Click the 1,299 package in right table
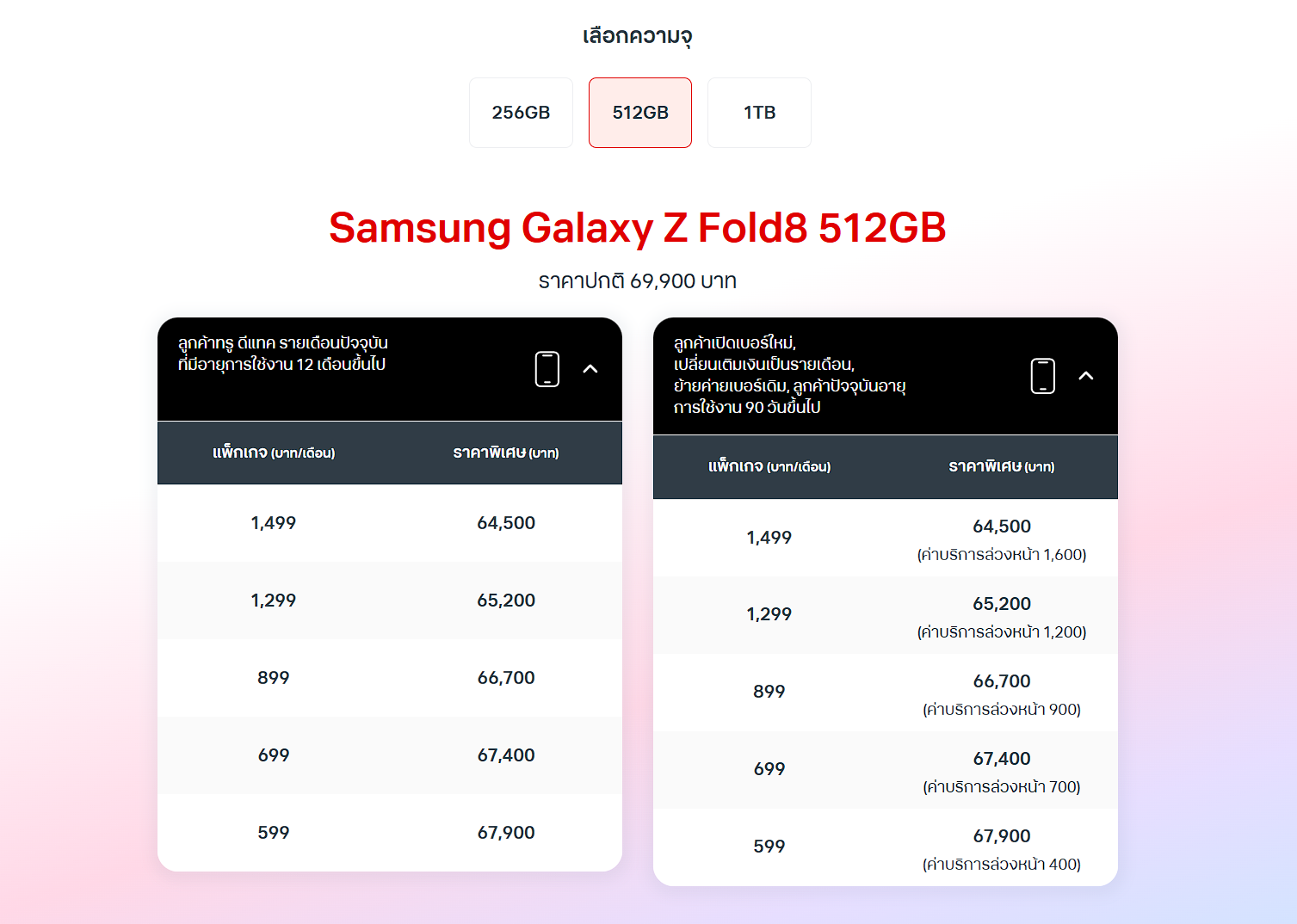The image size is (1297, 924). tap(769, 614)
